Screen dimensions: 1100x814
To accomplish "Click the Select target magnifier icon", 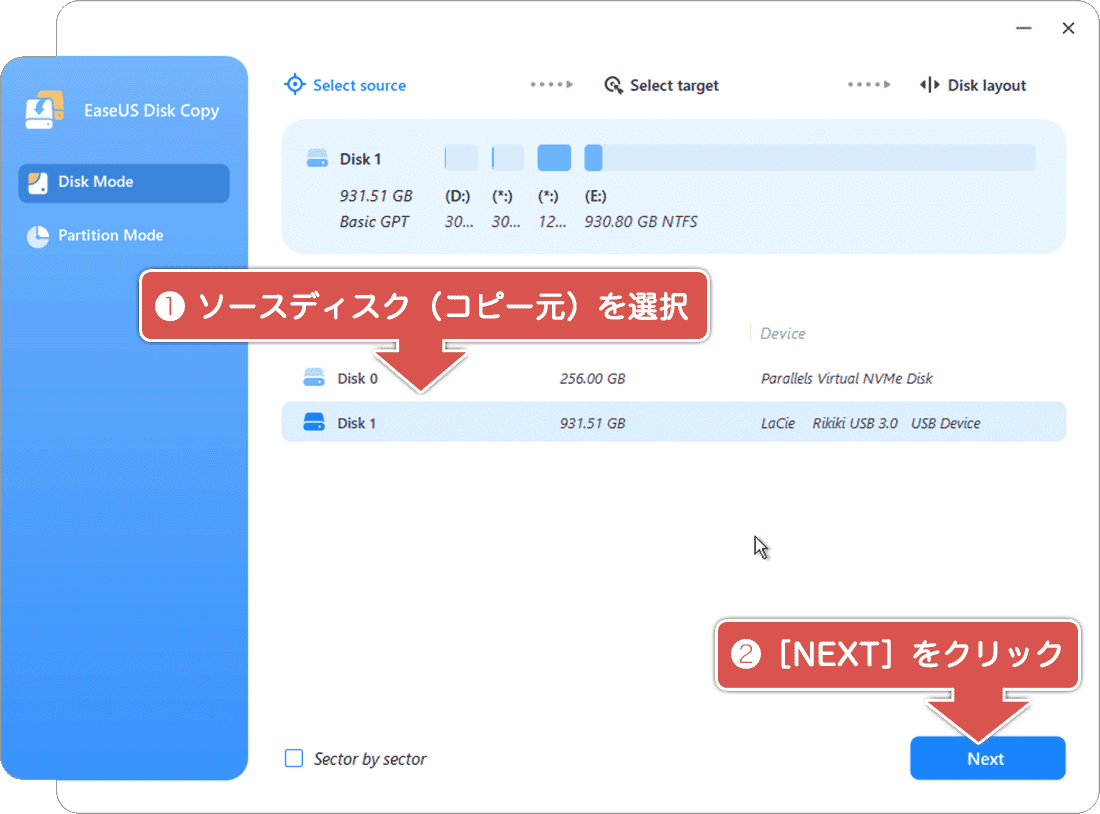I will pyautogui.click(x=612, y=85).
